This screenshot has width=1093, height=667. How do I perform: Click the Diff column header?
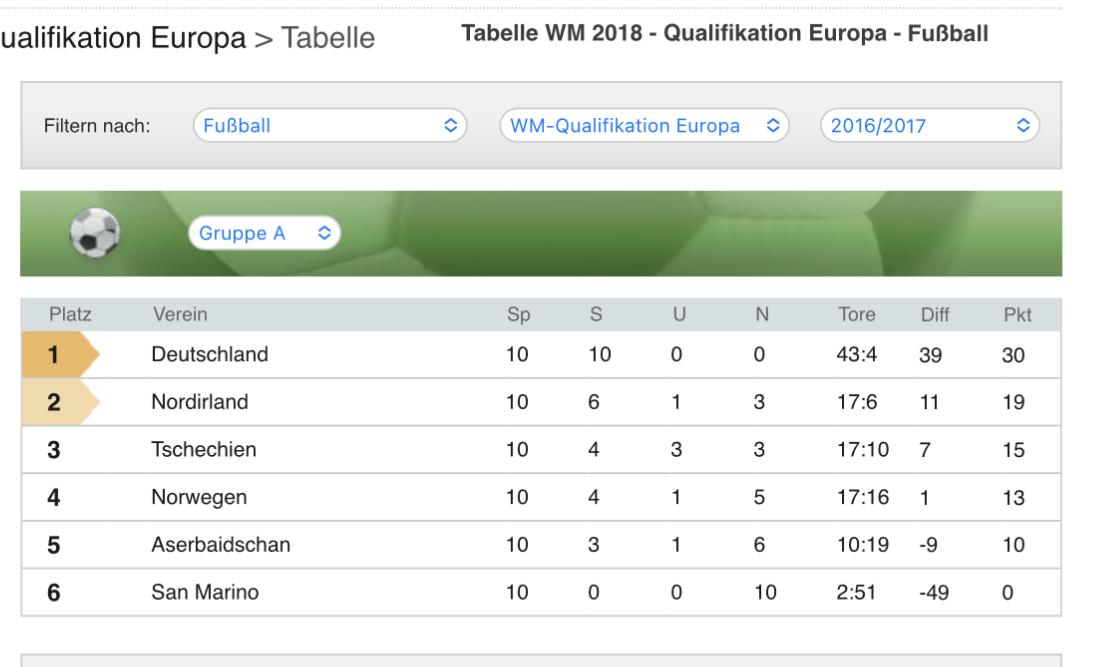[935, 314]
